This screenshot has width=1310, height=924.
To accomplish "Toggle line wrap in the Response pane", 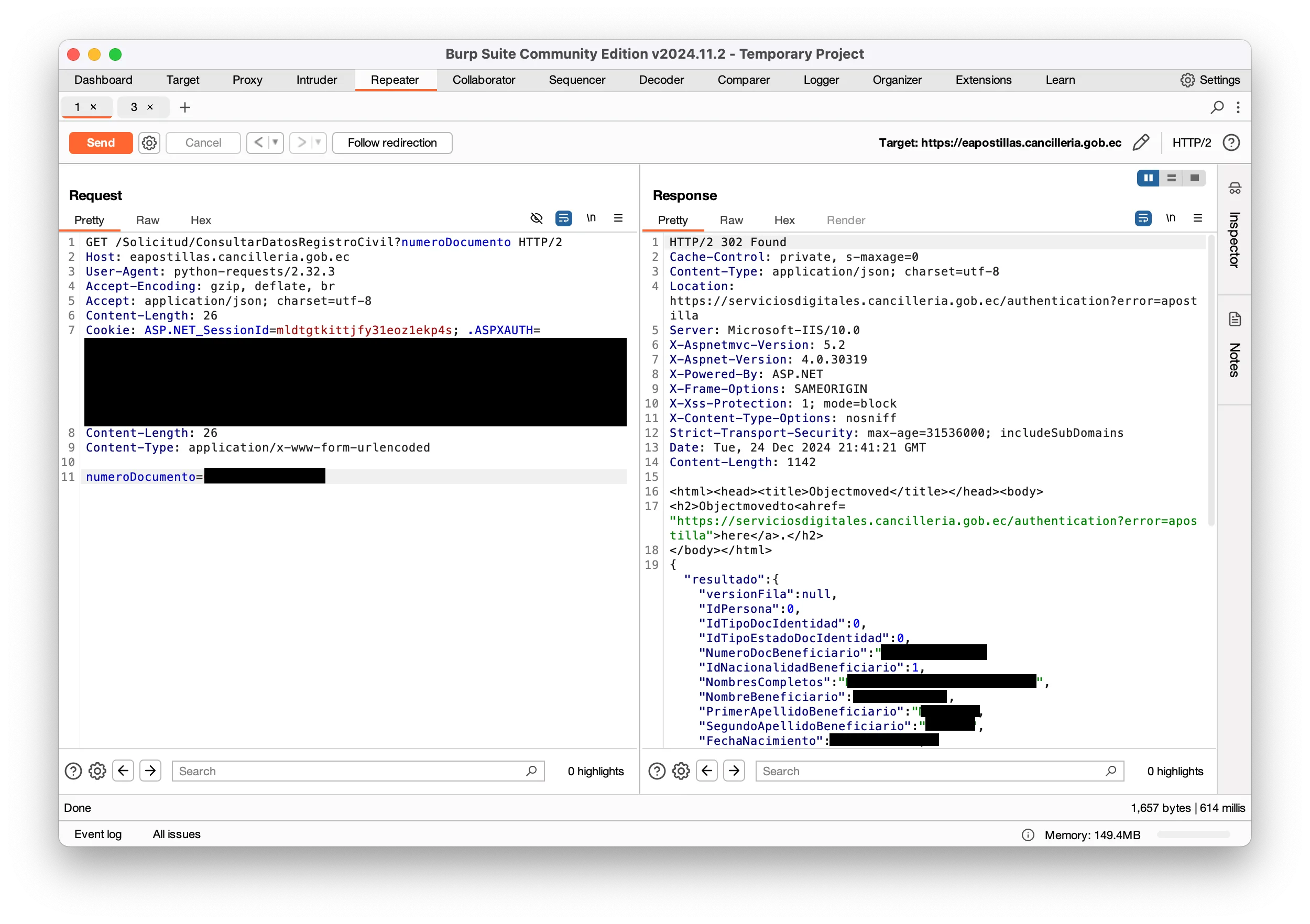I will coord(1143,218).
